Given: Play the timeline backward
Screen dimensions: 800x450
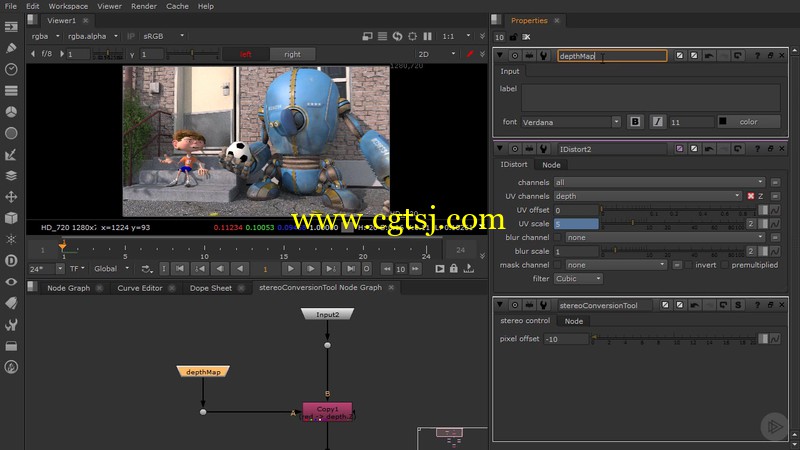Looking at the screenshot, I should click(x=239, y=268).
